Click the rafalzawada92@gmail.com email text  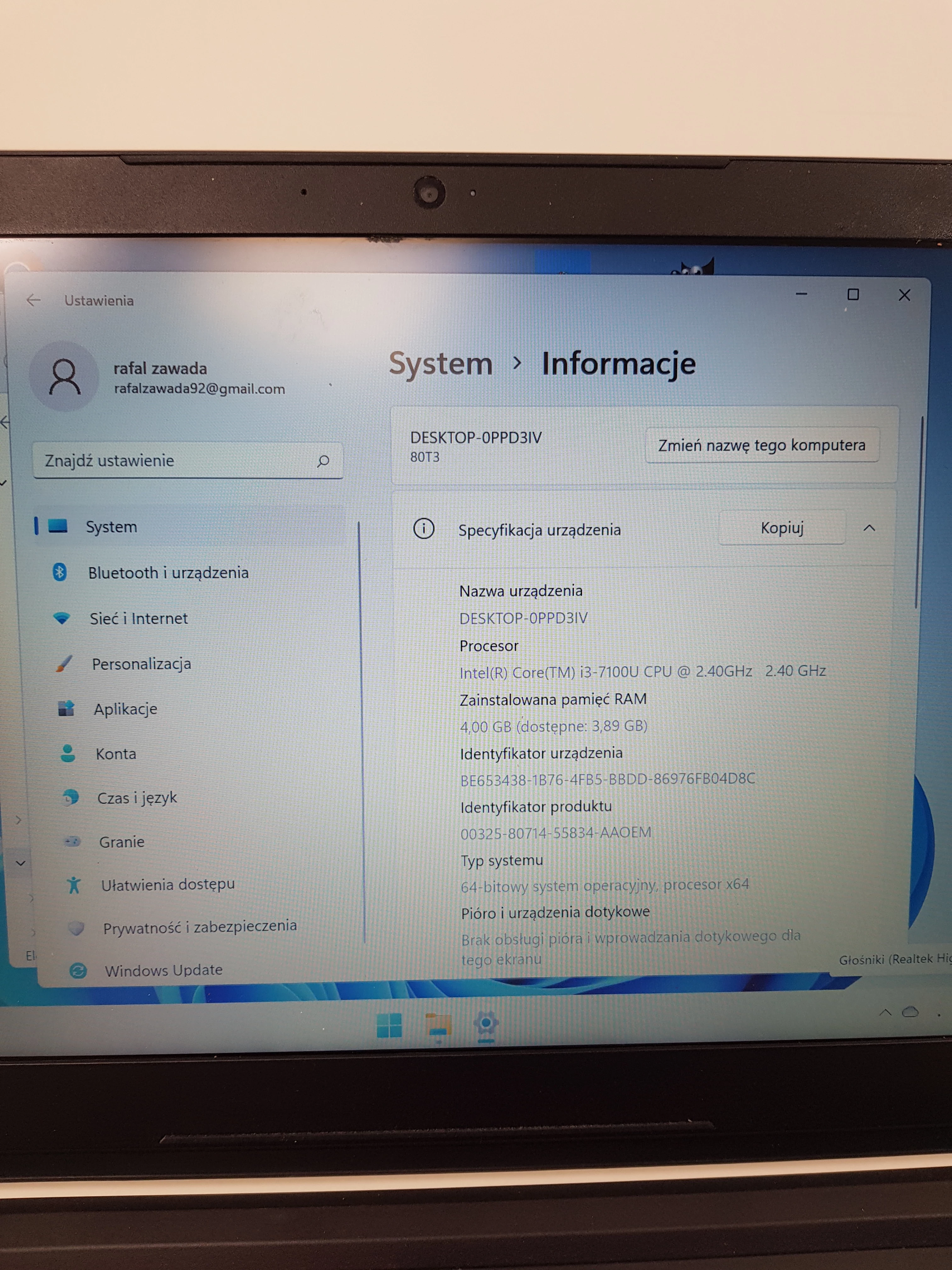coord(200,389)
